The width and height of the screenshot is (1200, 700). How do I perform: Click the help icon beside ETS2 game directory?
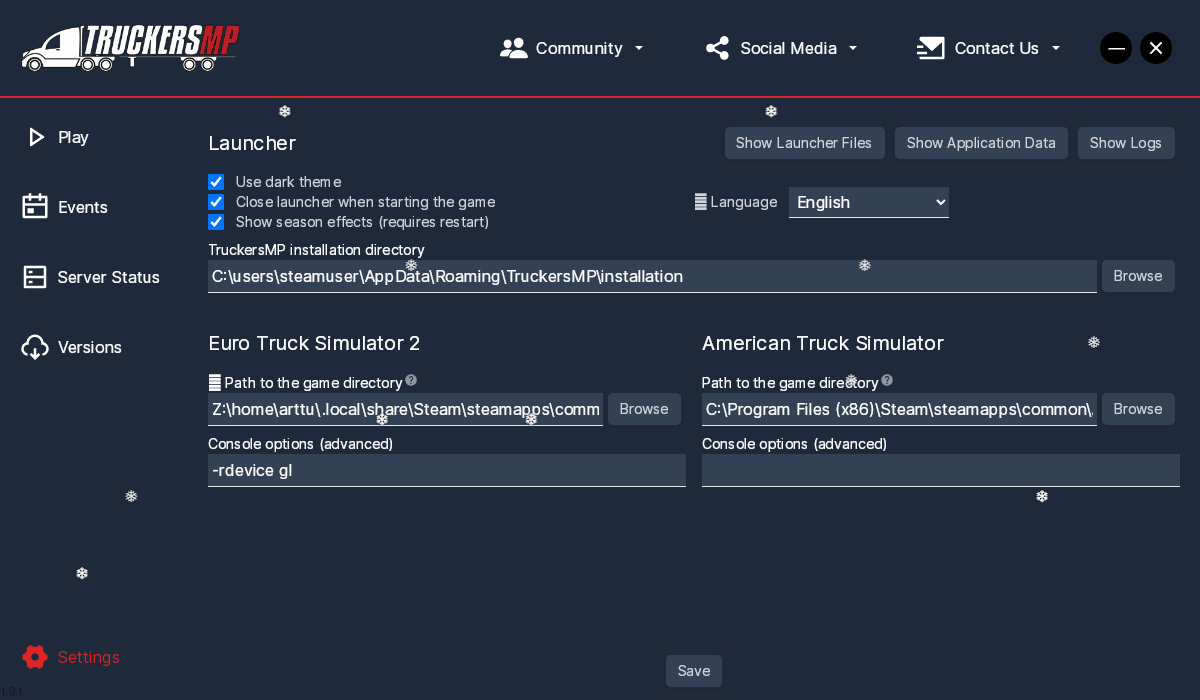point(411,381)
